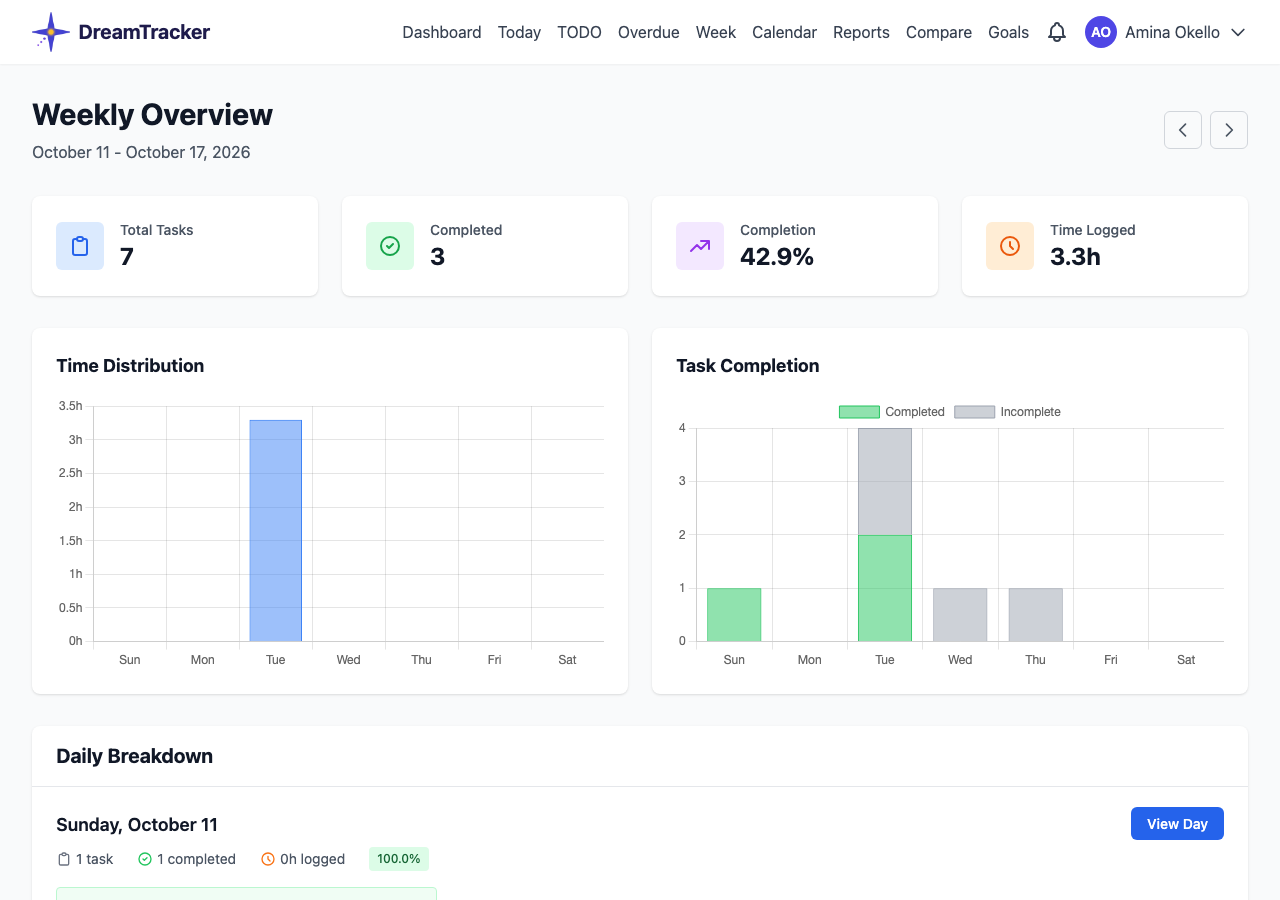The height and width of the screenshot is (900, 1280).
Task: Click the Thursday incomplete bar in Task Completion
Action: click(1035, 615)
